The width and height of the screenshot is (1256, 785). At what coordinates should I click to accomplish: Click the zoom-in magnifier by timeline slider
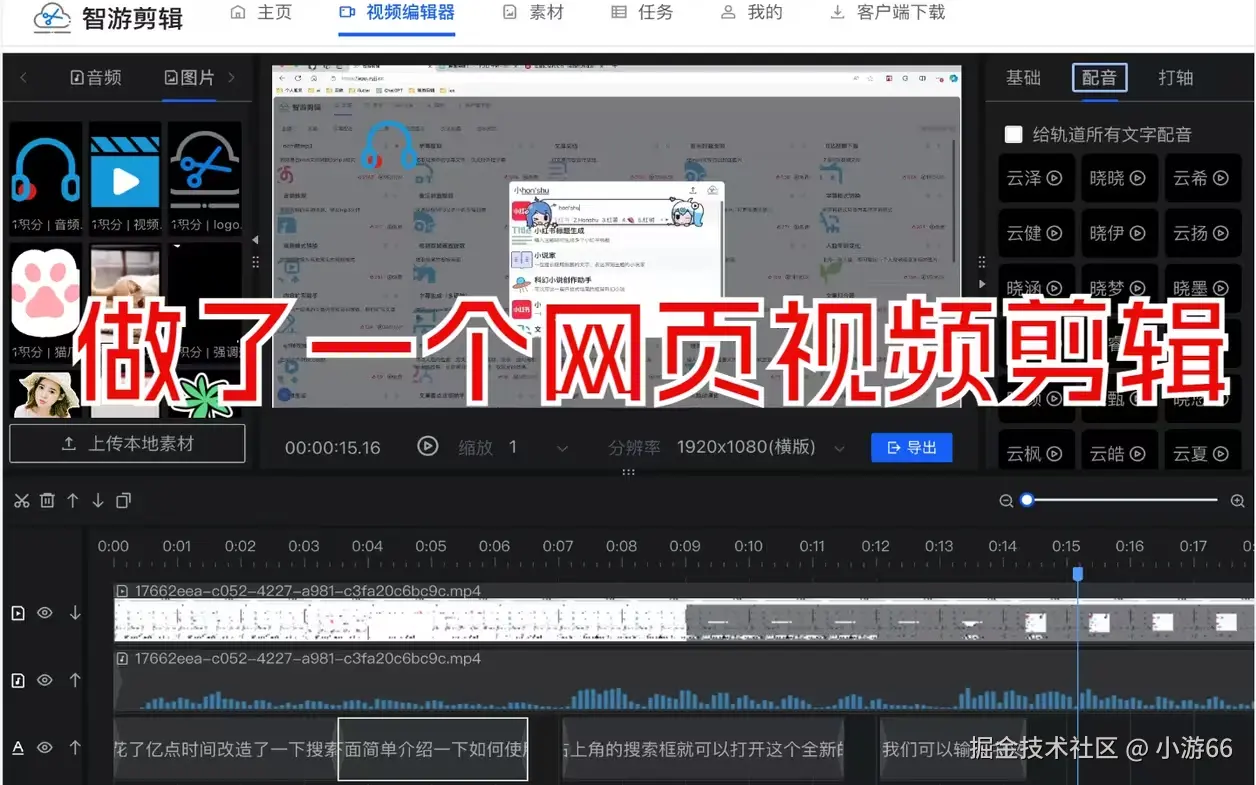point(1237,501)
